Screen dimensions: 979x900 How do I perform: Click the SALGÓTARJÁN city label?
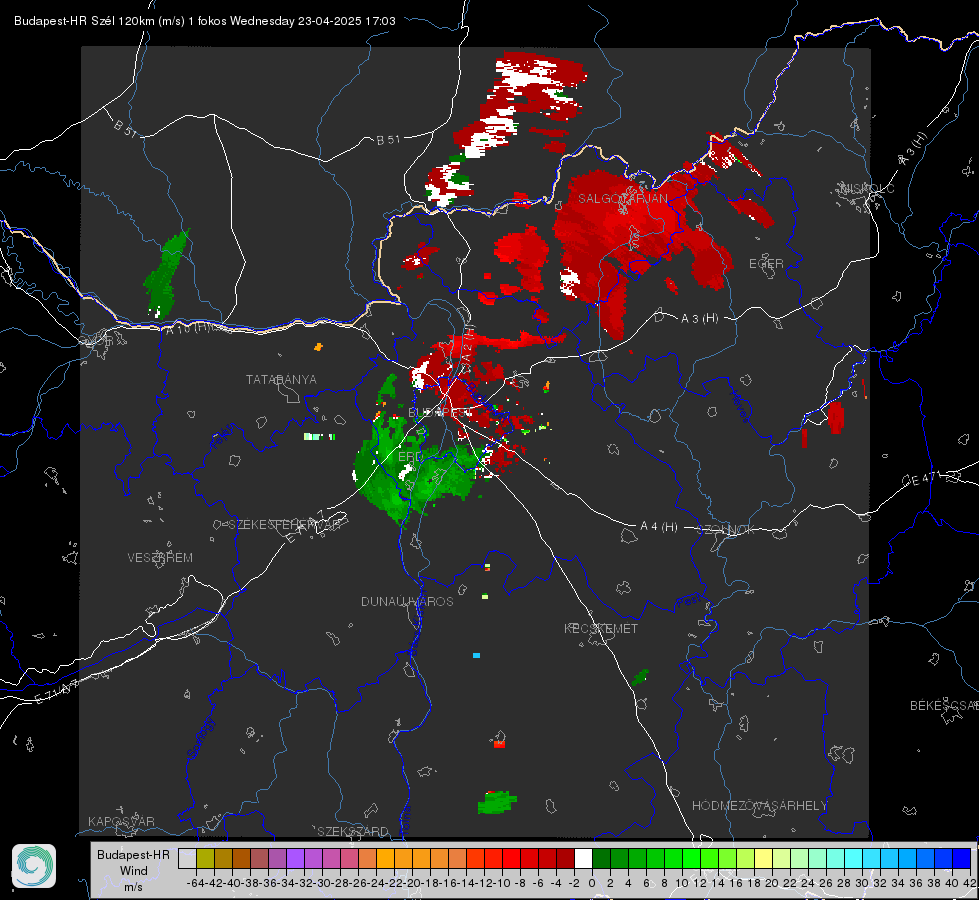click(x=622, y=199)
